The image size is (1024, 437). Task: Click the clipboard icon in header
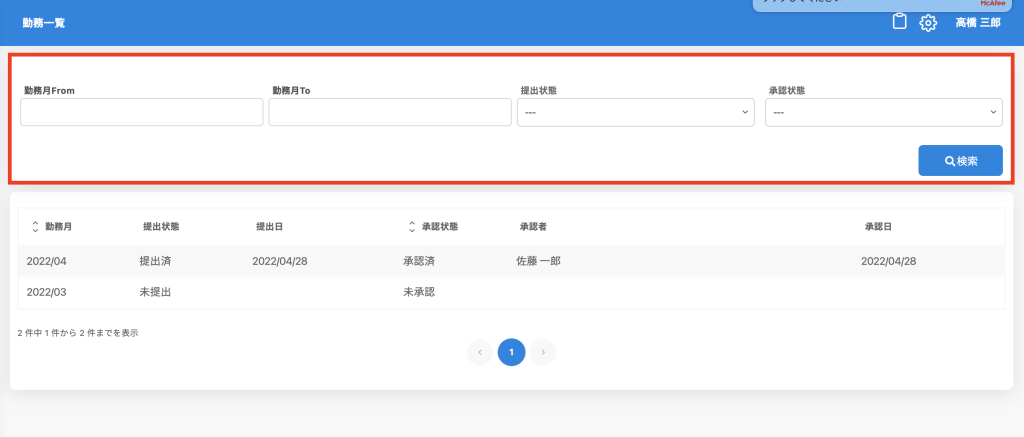899,22
